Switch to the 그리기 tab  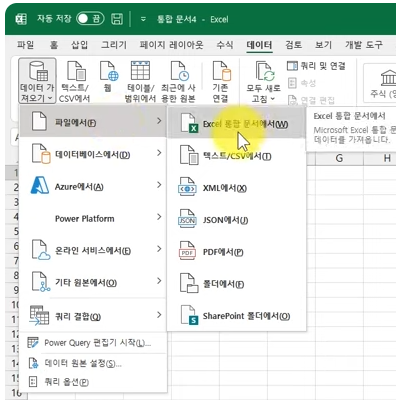tap(114, 45)
